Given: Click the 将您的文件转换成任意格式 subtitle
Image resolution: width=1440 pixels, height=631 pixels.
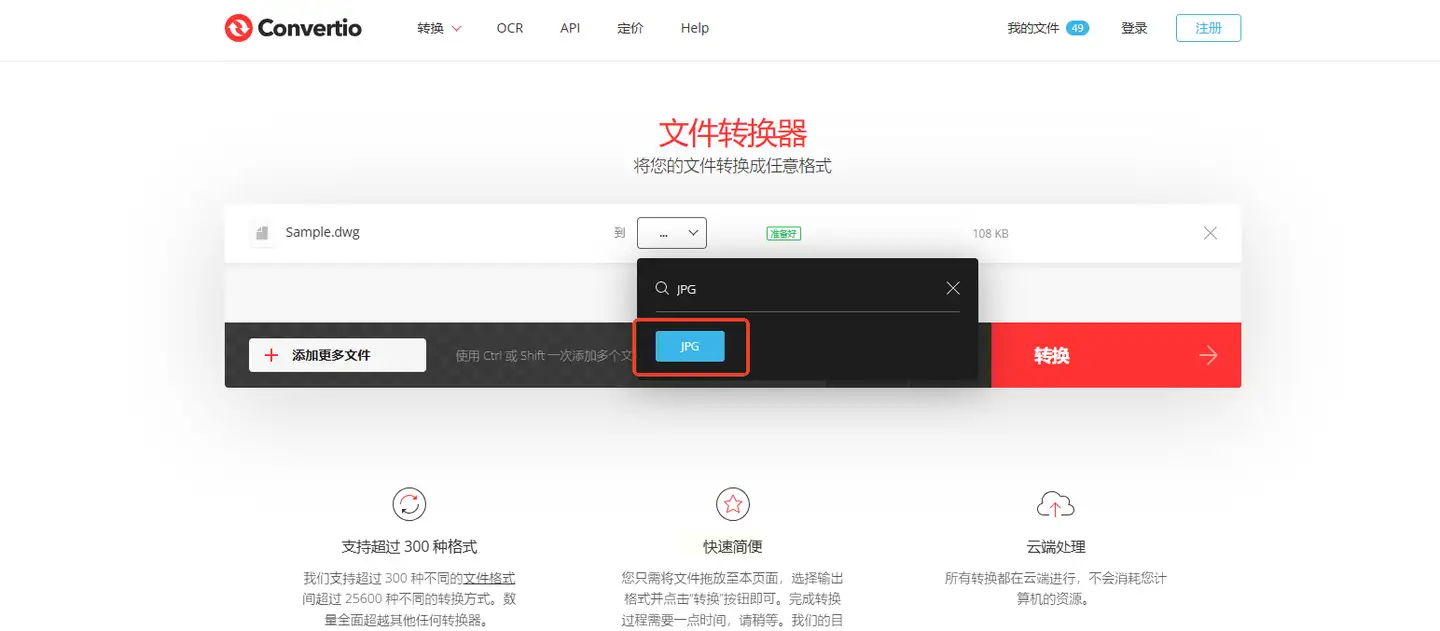Looking at the screenshot, I should coord(733,166).
